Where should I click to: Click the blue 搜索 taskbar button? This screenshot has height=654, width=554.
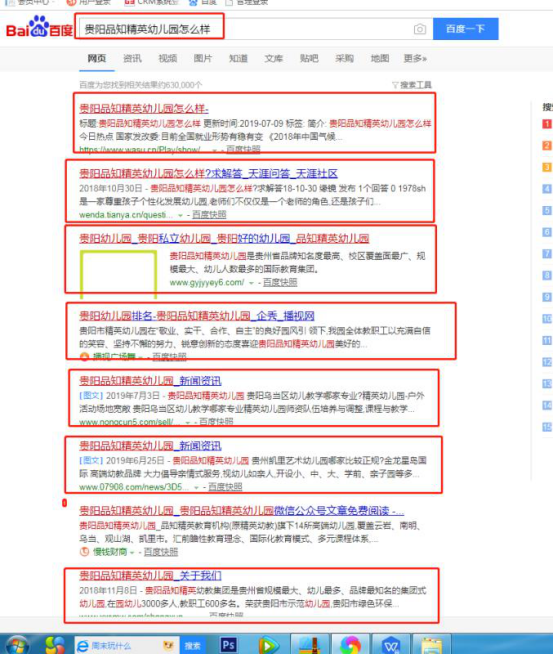point(192,646)
